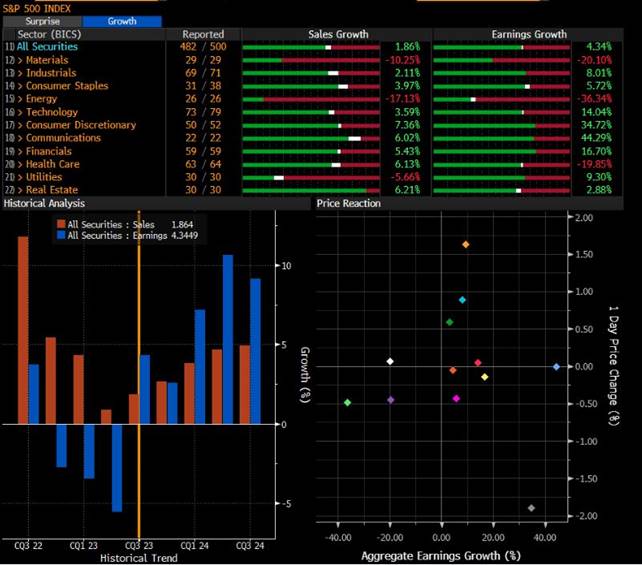Select the red diamond scatter point

pyautogui.click(x=478, y=363)
